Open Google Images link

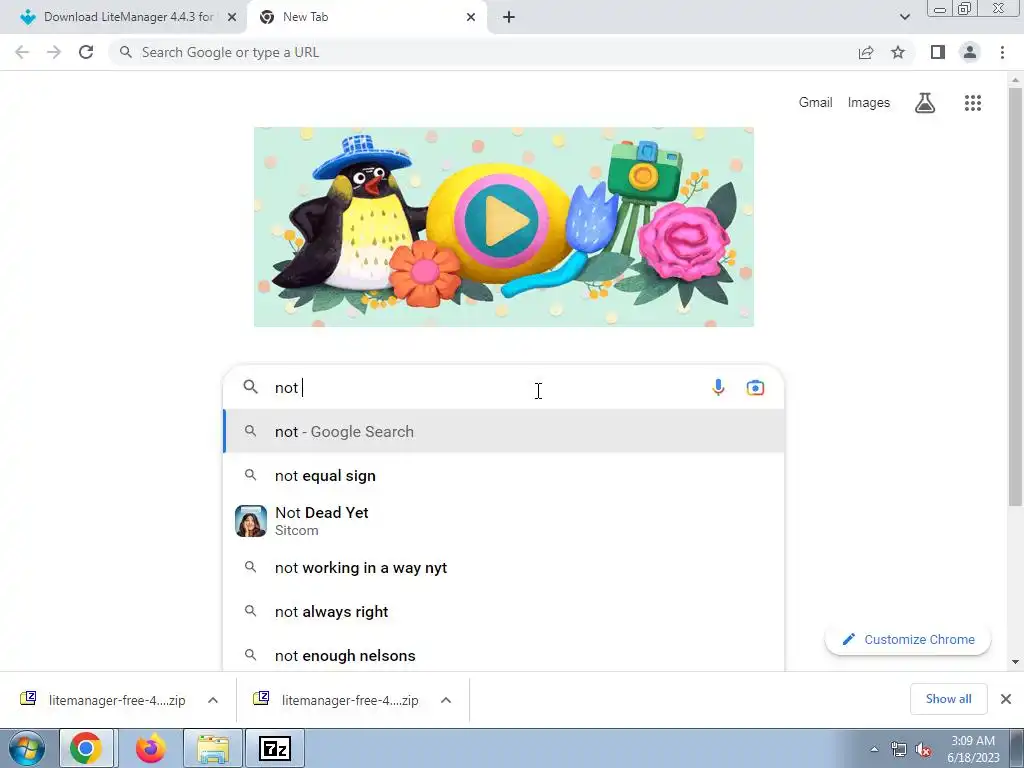(x=869, y=103)
